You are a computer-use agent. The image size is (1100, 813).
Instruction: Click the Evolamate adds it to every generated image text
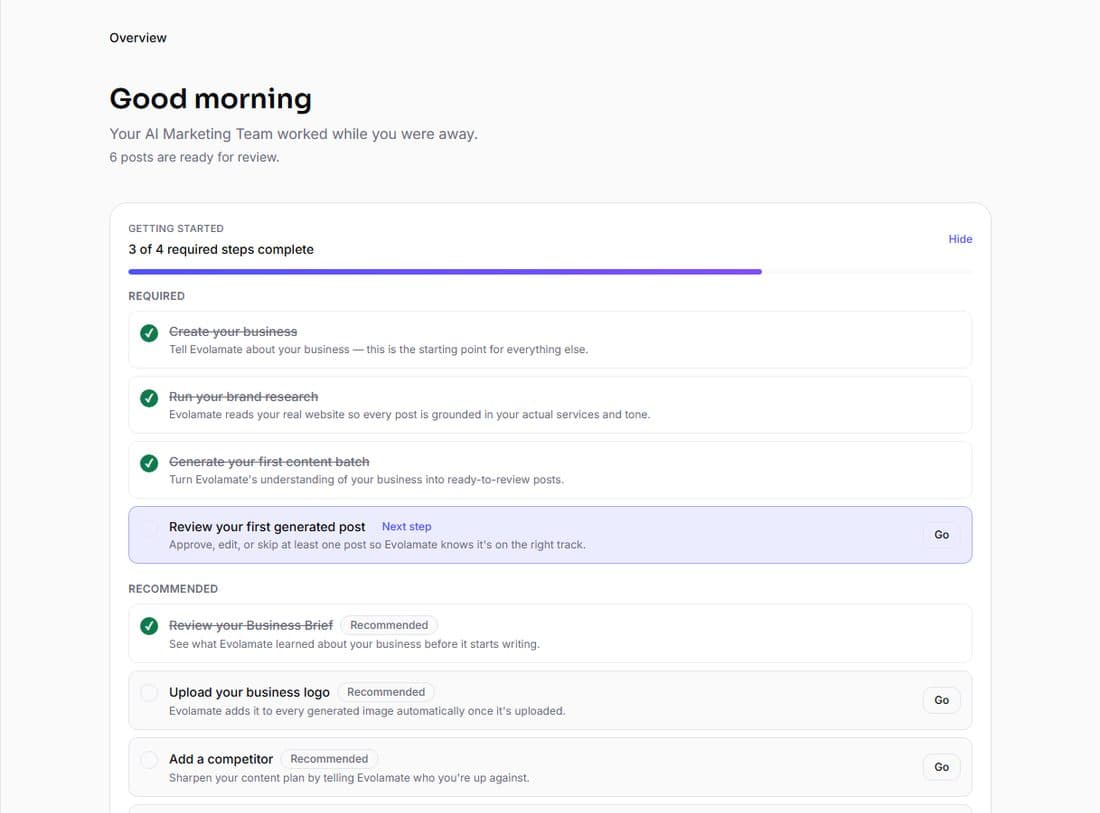(x=367, y=711)
